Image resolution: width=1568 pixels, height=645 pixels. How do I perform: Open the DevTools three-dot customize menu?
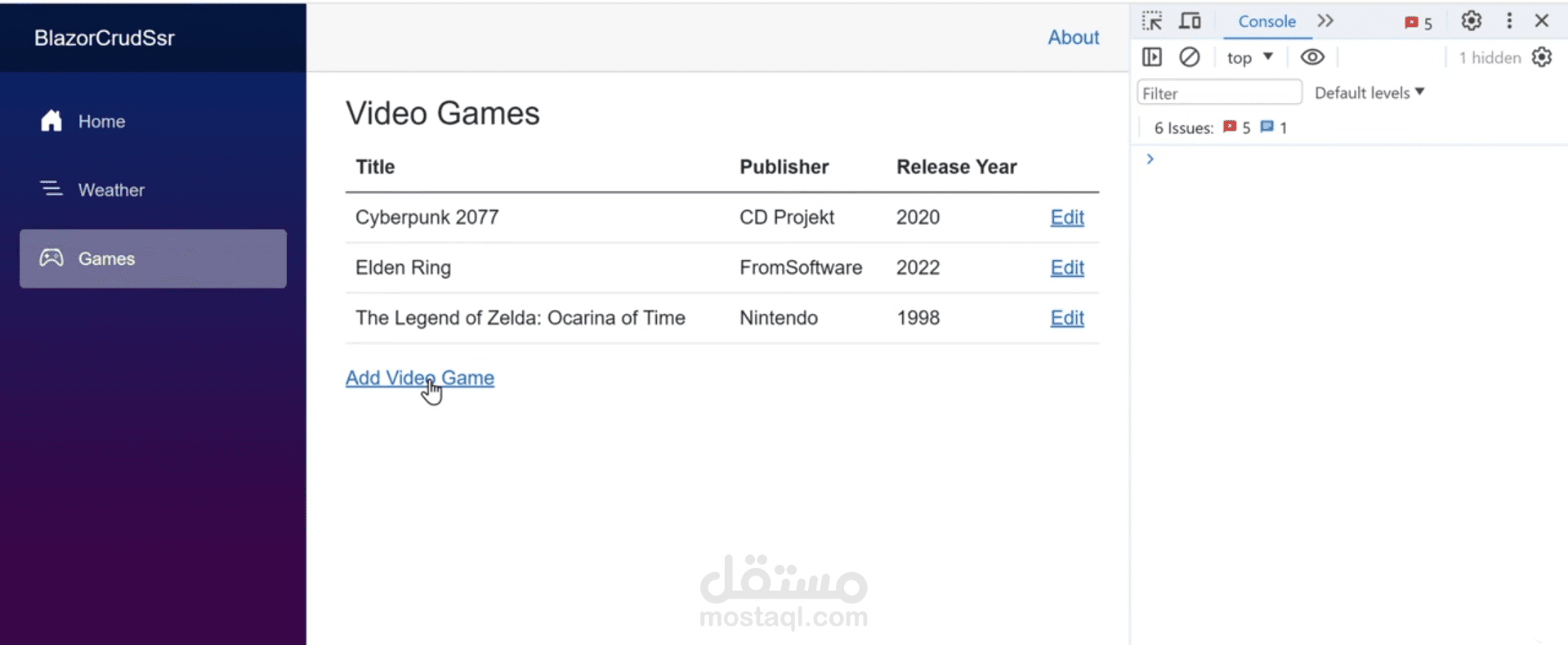tap(1509, 21)
